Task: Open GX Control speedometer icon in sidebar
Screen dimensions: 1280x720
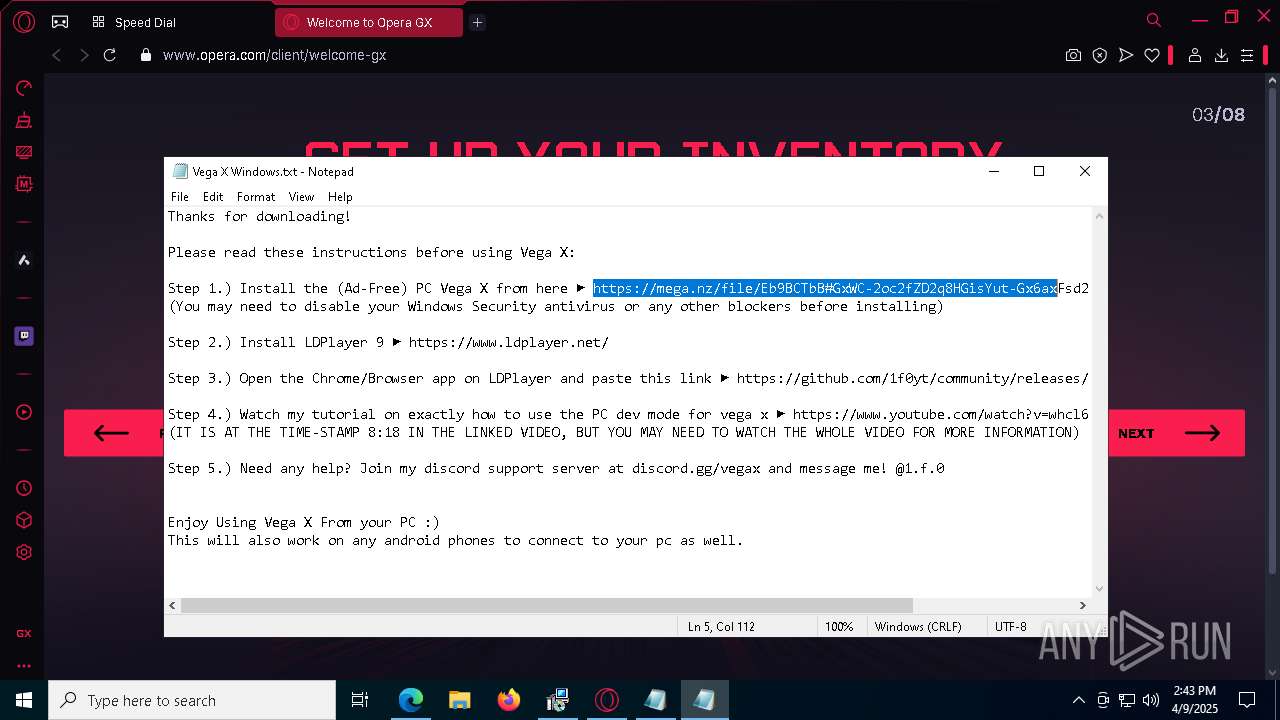Action: coord(24,88)
